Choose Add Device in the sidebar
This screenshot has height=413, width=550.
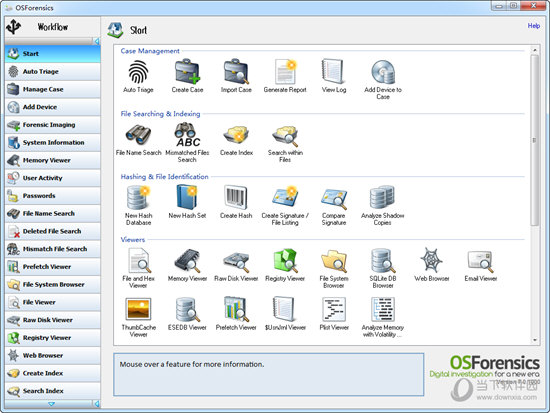tap(53, 107)
